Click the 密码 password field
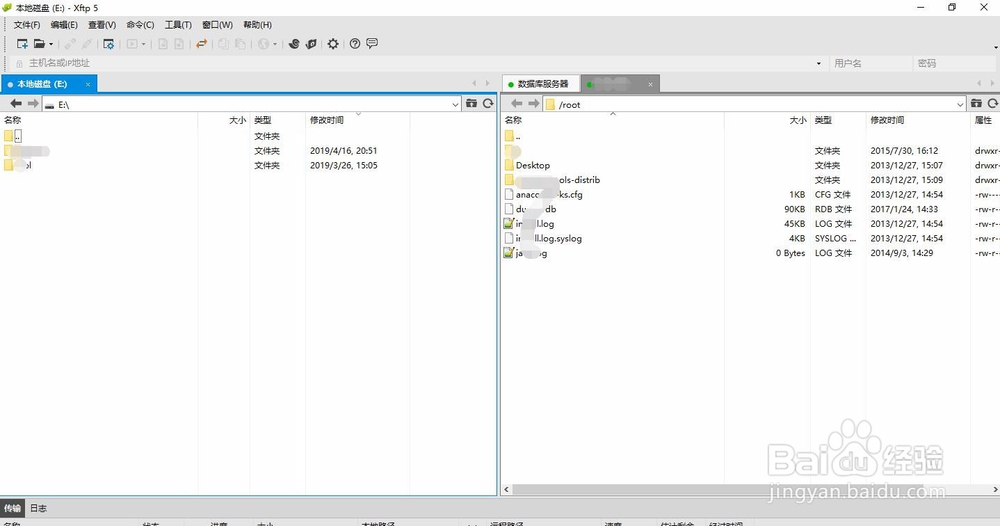 pos(955,63)
